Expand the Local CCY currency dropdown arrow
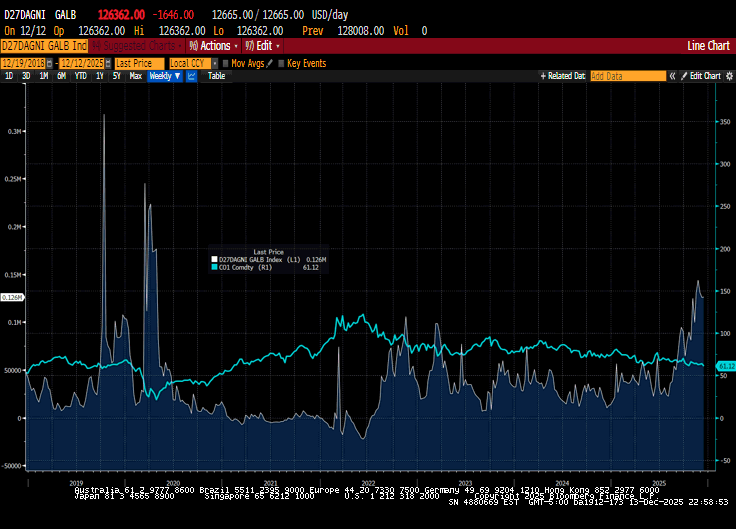Image resolution: width=736 pixels, height=529 pixels. [x=215, y=63]
